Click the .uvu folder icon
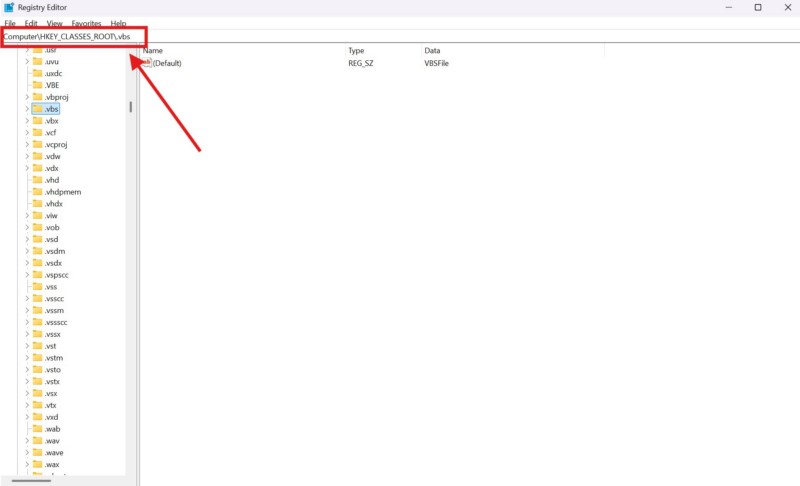 point(37,61)
